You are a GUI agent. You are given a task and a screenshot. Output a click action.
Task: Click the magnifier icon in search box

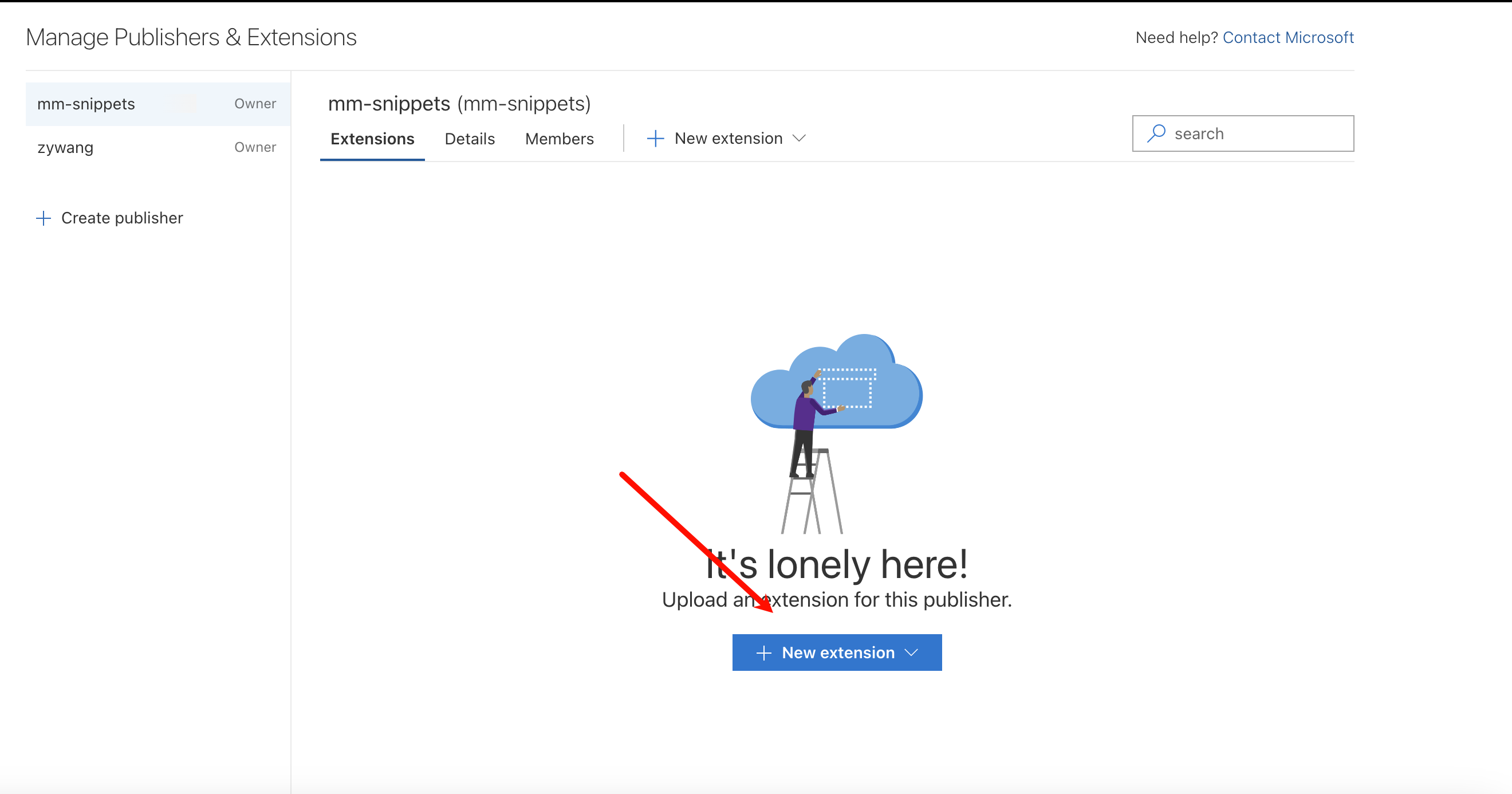click(1156, 133)
